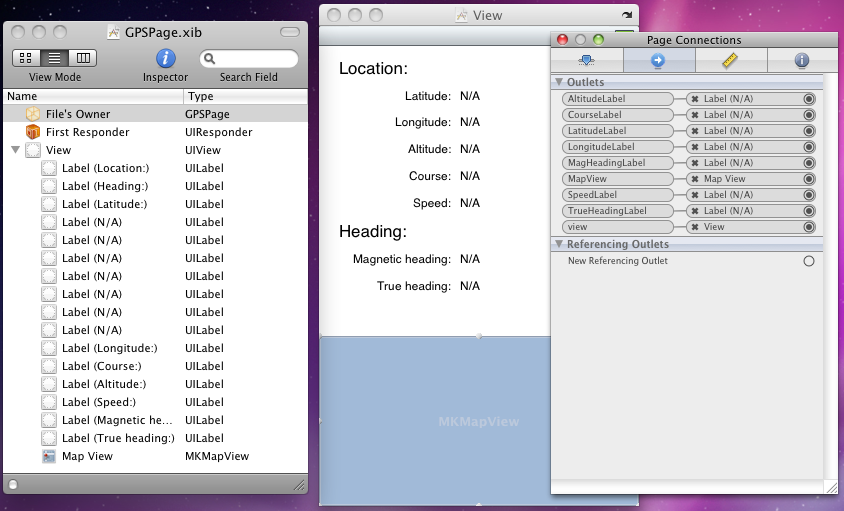Click the LatitudeLabel connection circle
This screenshot has width=844, height=511.
809,131
